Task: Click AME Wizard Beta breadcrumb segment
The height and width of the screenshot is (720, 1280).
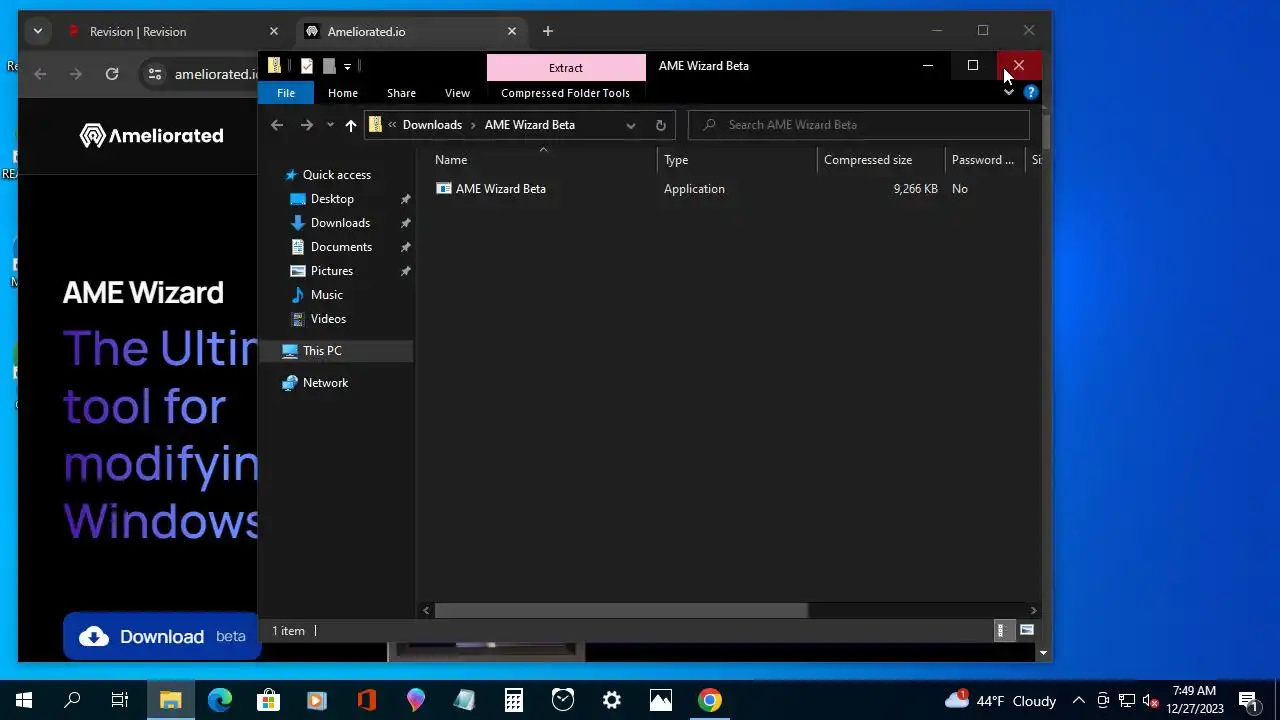Action: (530, 125)
